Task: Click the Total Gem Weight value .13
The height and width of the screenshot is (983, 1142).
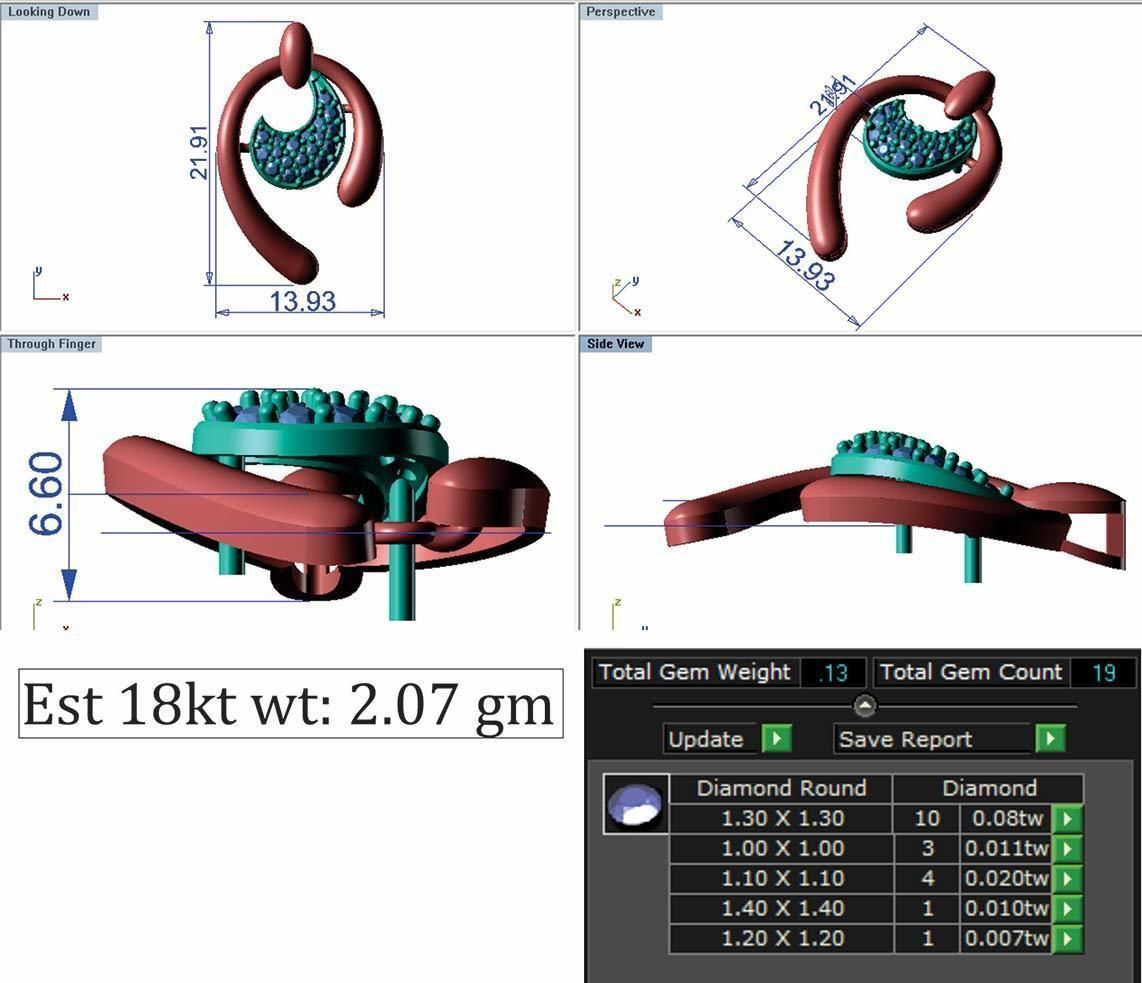Action: (833, 672)
